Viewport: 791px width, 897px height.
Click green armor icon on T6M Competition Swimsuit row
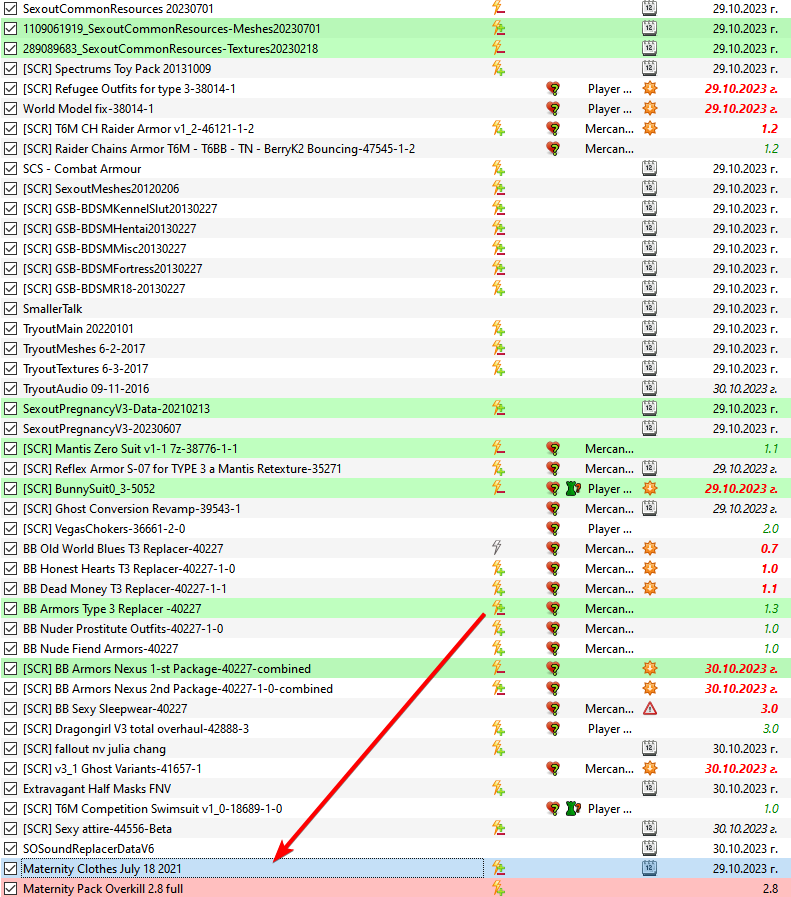[573, 808]
